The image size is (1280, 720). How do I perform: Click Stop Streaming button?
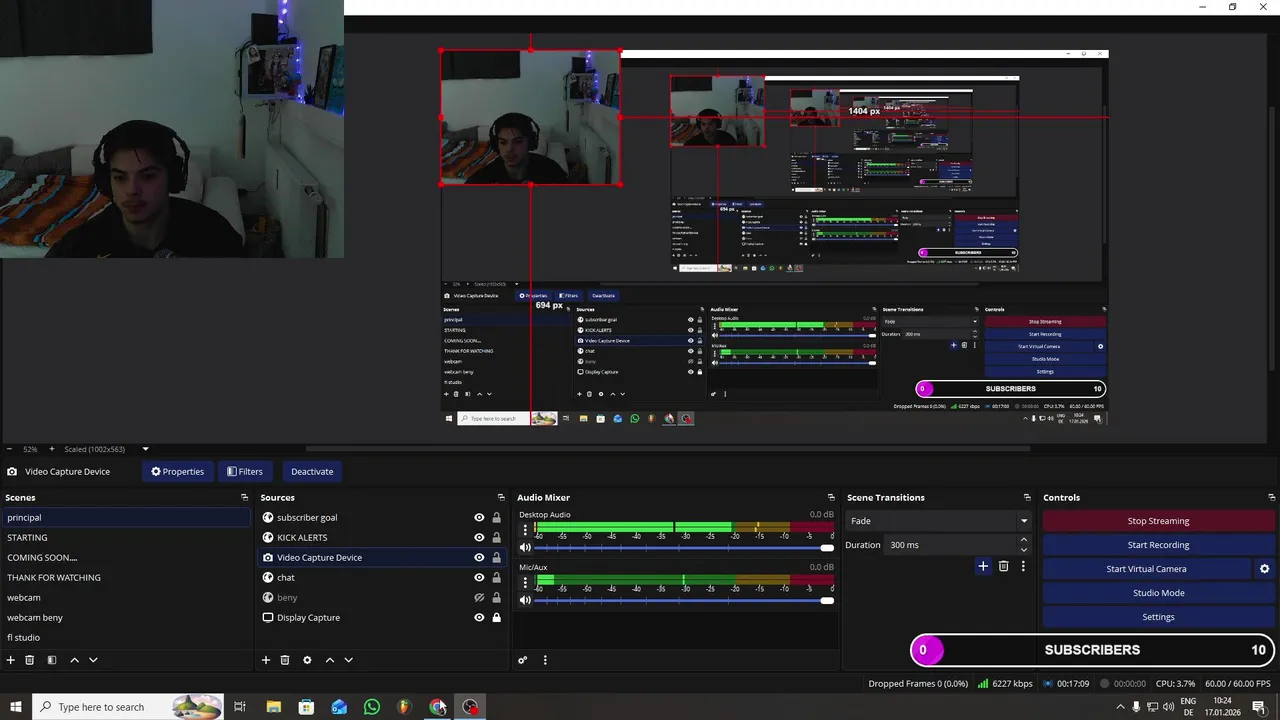click(x=1158, y=521)
